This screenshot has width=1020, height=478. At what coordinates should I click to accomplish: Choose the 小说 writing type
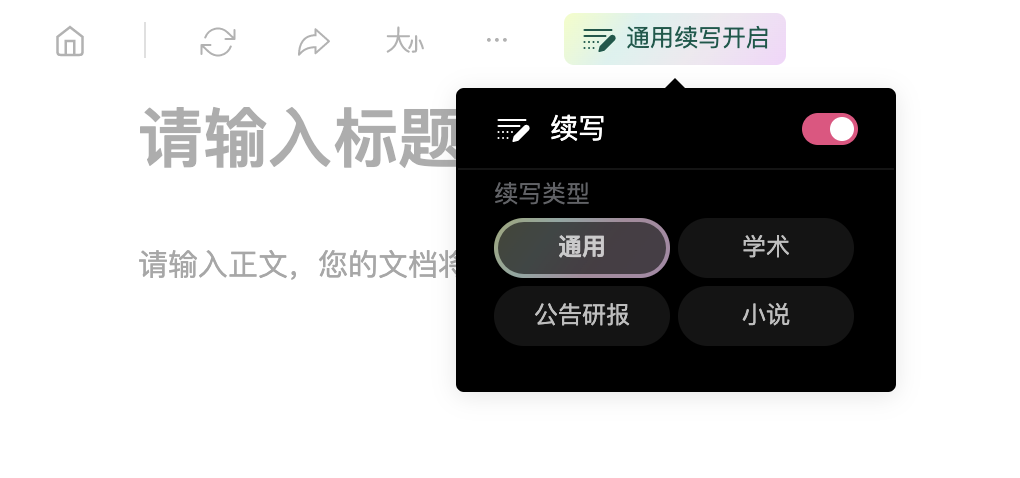766,315
